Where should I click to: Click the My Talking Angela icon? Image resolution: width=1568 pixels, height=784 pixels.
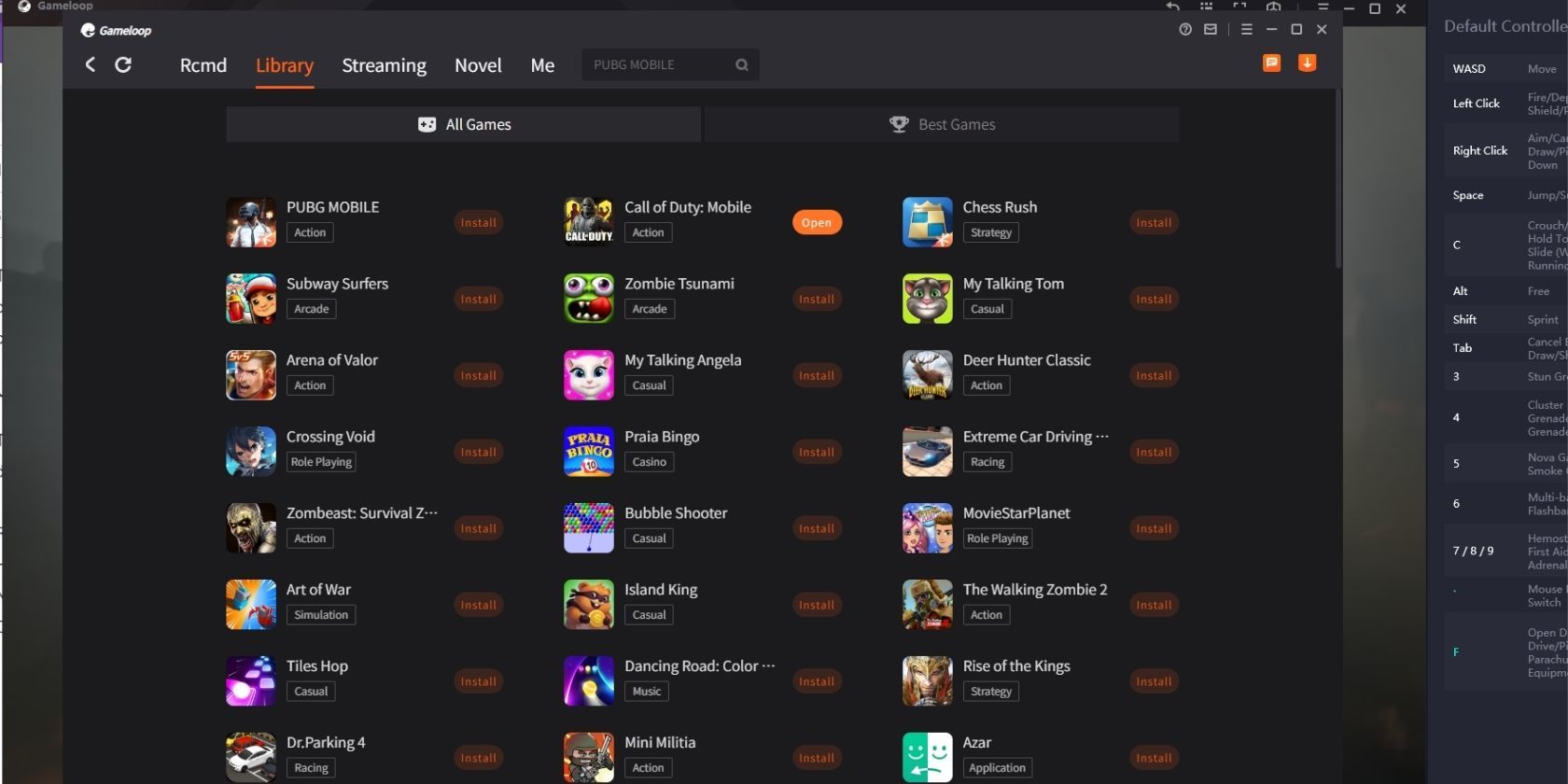(x=589, y=375)
